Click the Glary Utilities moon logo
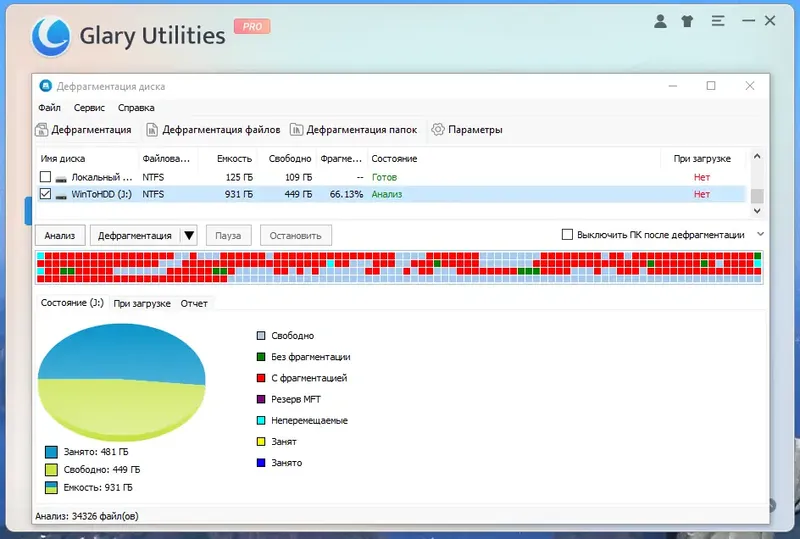The width and height of the screenshot is (800, 539). [x=51, y=36]
